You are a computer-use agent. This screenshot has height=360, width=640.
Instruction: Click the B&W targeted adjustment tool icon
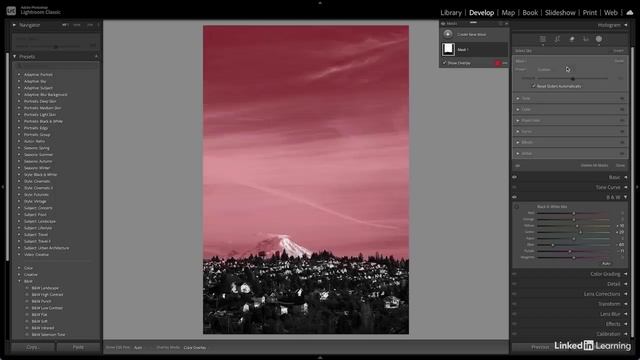coord(517,207)
